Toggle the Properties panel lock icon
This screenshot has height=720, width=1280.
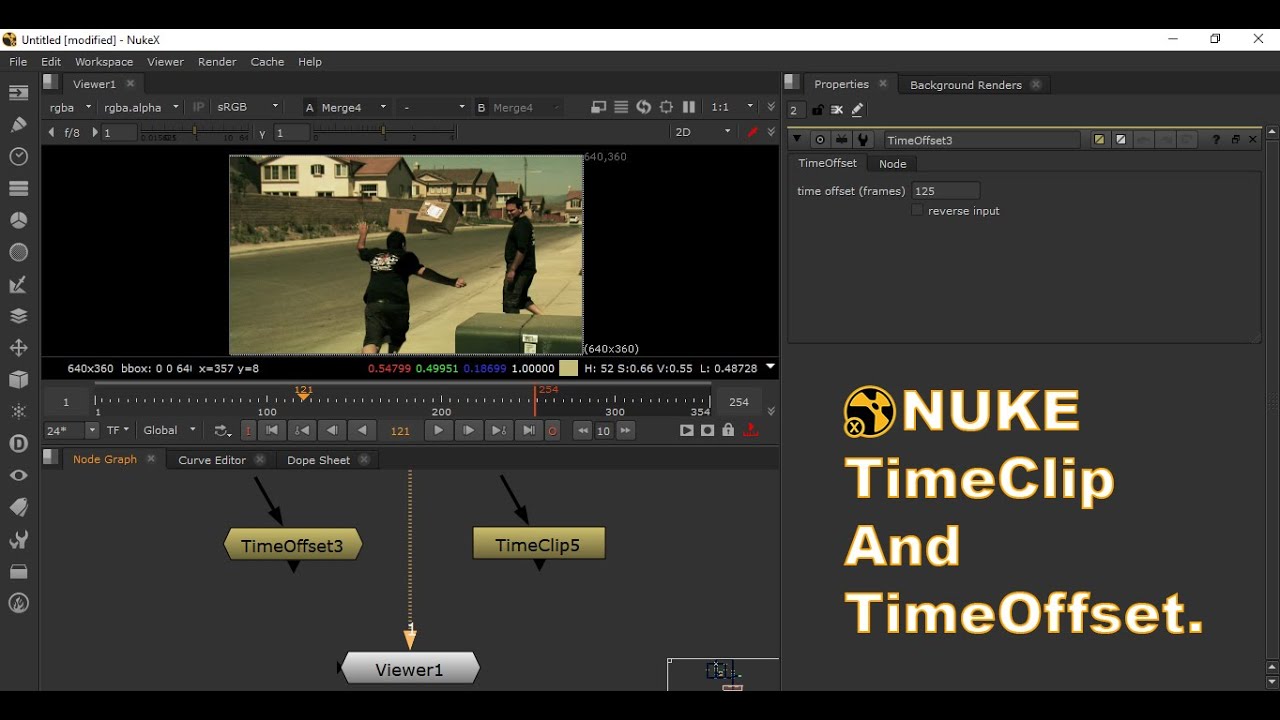pyautogui.click(x=818, y=110)
